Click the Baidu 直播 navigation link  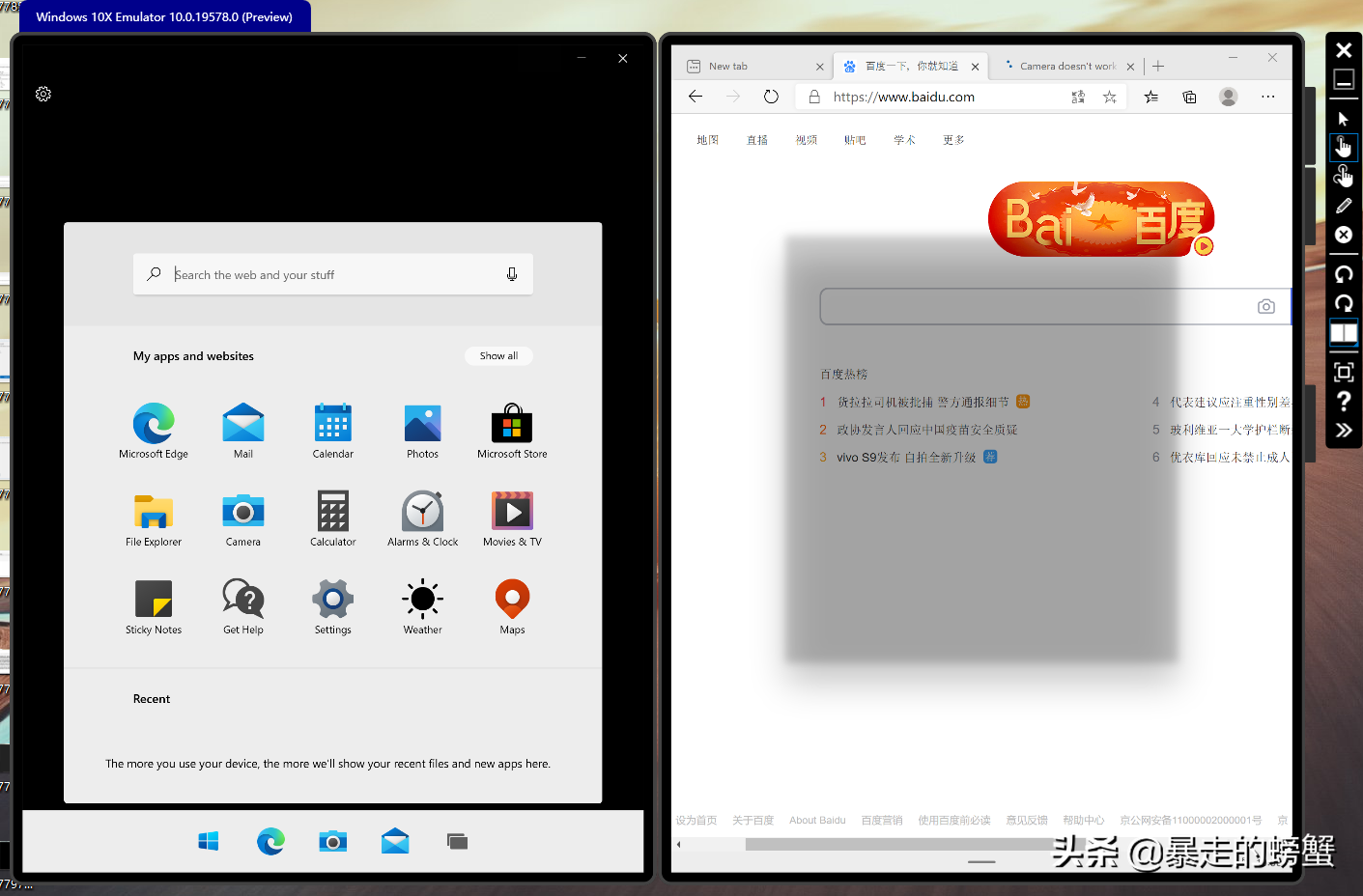(x=757, y=140)
